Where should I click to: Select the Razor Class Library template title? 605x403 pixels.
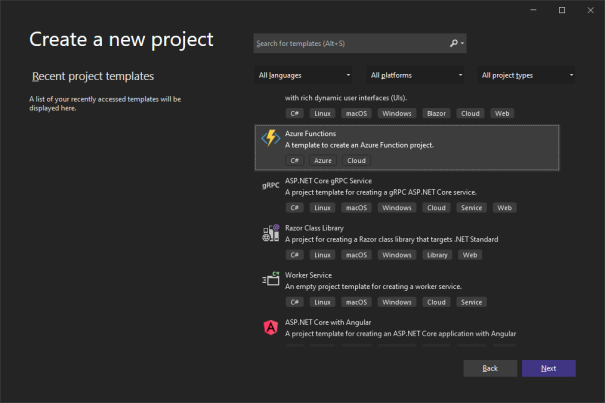tap(314, 228)
